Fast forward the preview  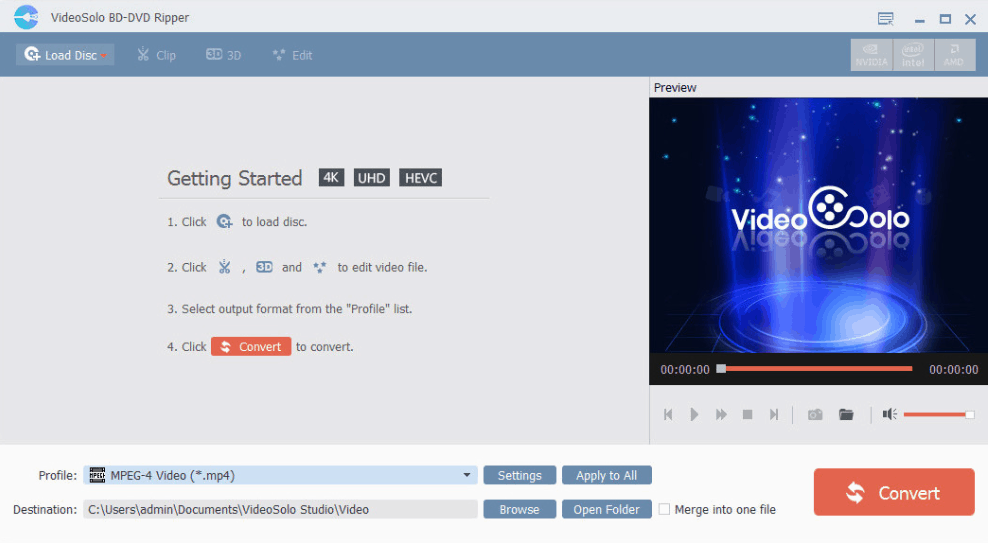[721, 414]
